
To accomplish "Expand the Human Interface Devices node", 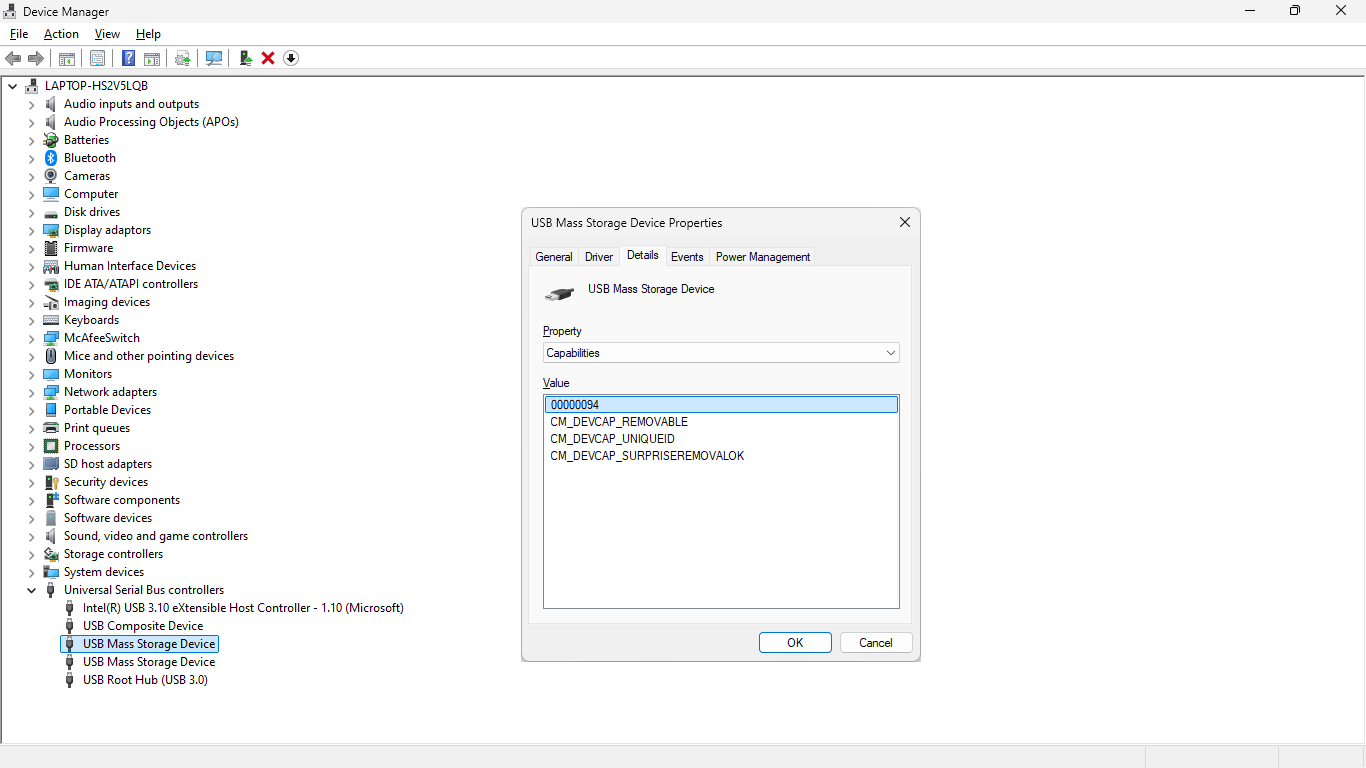I will 32,266.
